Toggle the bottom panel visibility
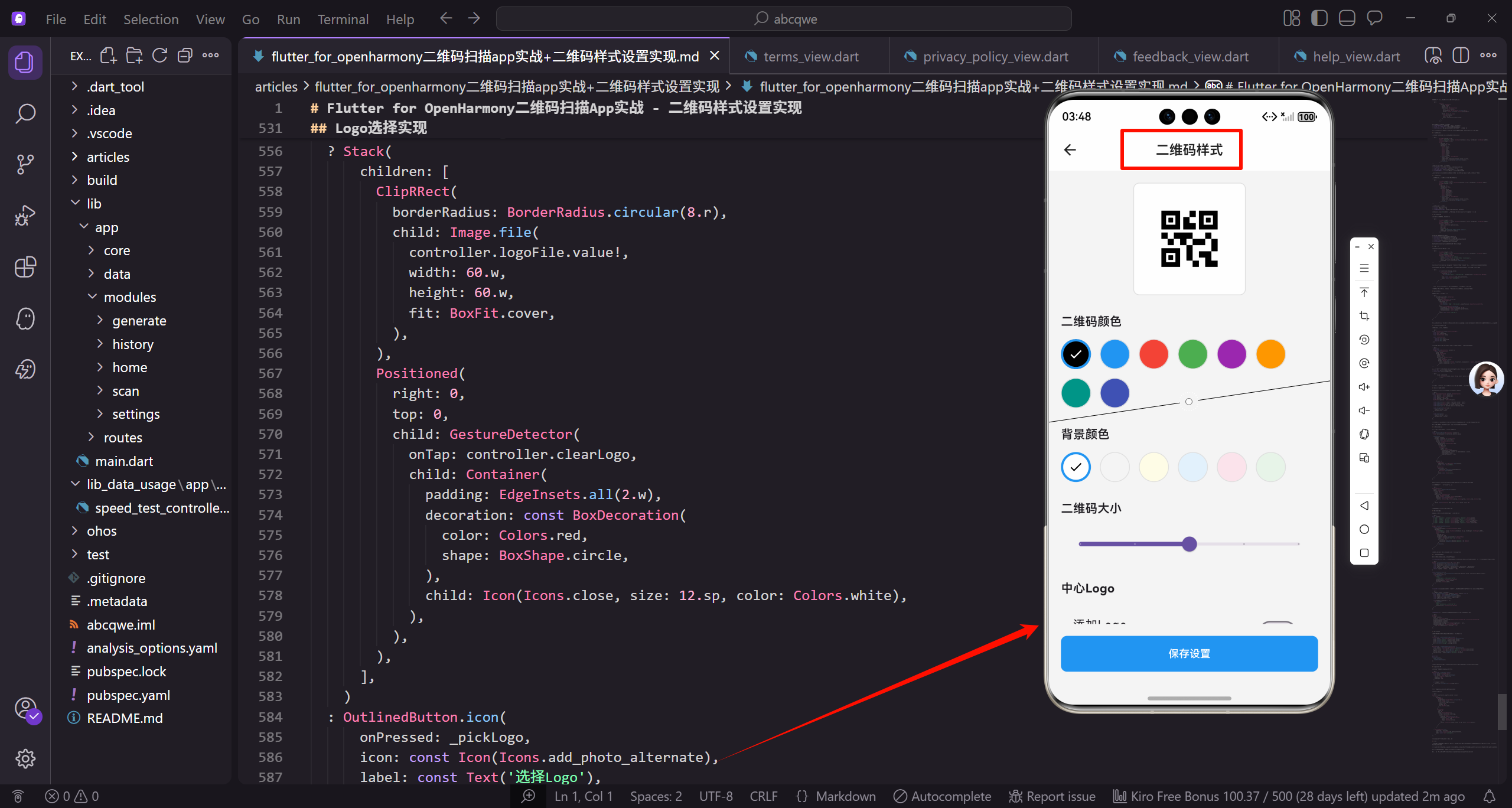The height and width of the screenshot is (808, 1512). 1347,18
